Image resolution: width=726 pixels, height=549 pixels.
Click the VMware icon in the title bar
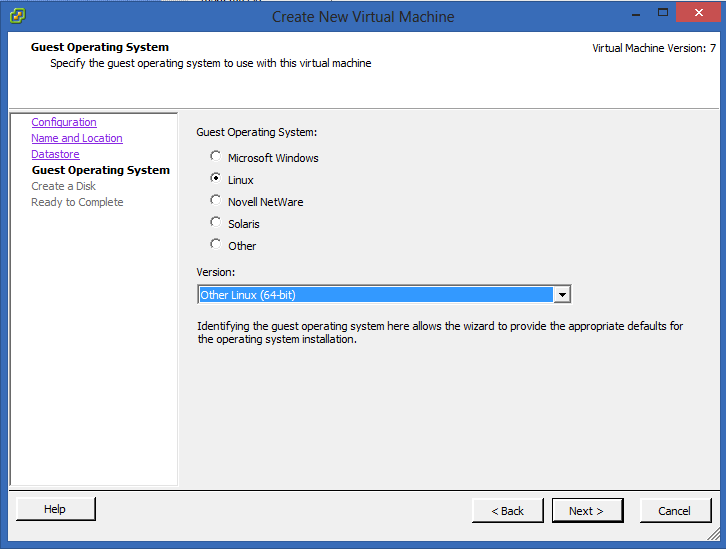pos(18,16)
